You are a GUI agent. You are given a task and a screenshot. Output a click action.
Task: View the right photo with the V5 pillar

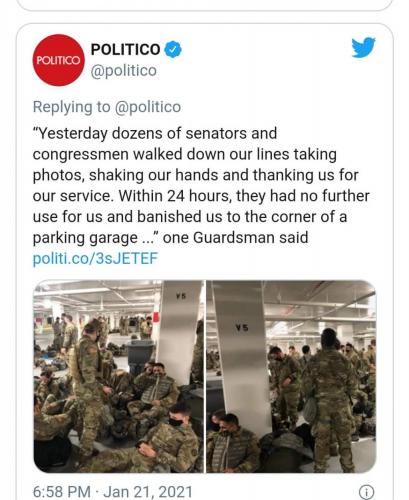291,376
